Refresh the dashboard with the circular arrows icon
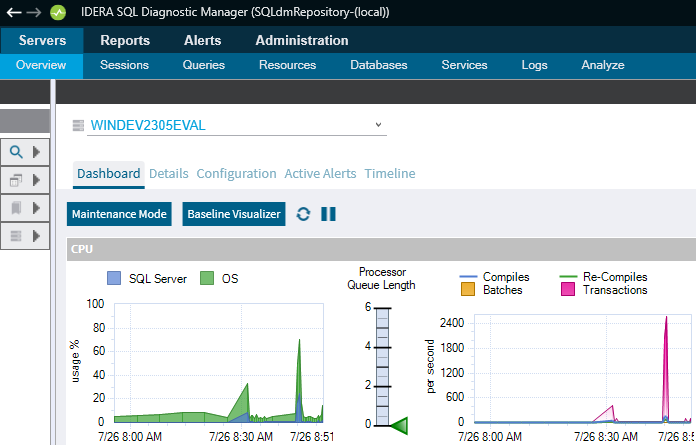Screen dimensions: 696x445 coord(303,214)
